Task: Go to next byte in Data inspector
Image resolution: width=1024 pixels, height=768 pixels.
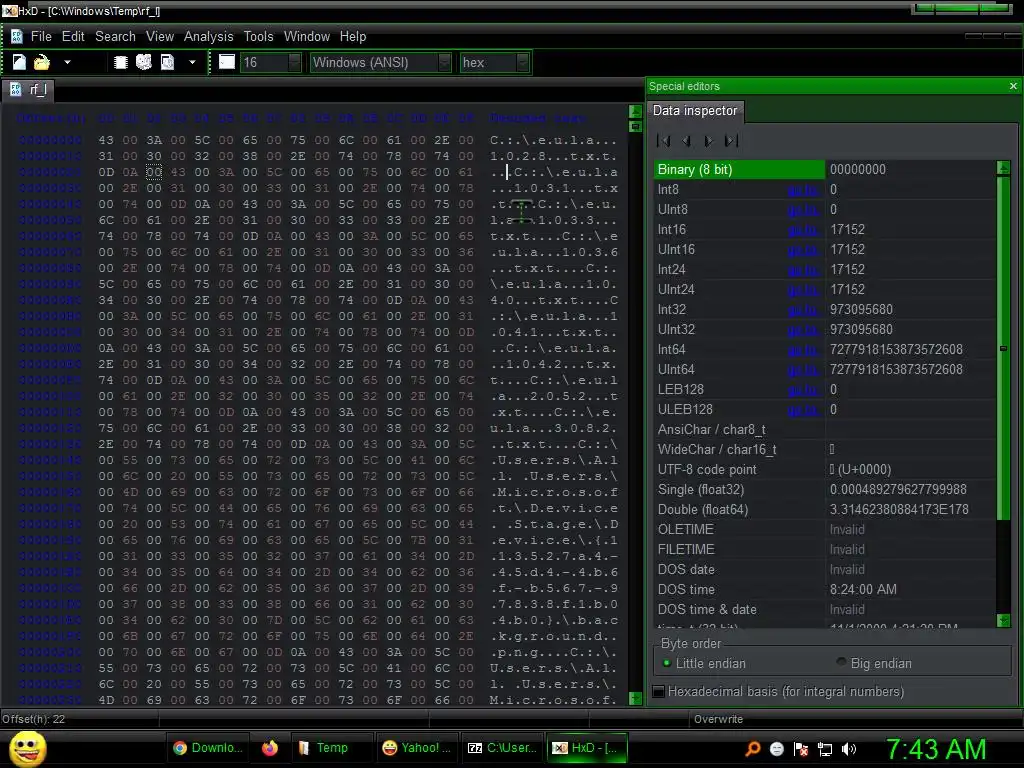Action: pos(709,140)
